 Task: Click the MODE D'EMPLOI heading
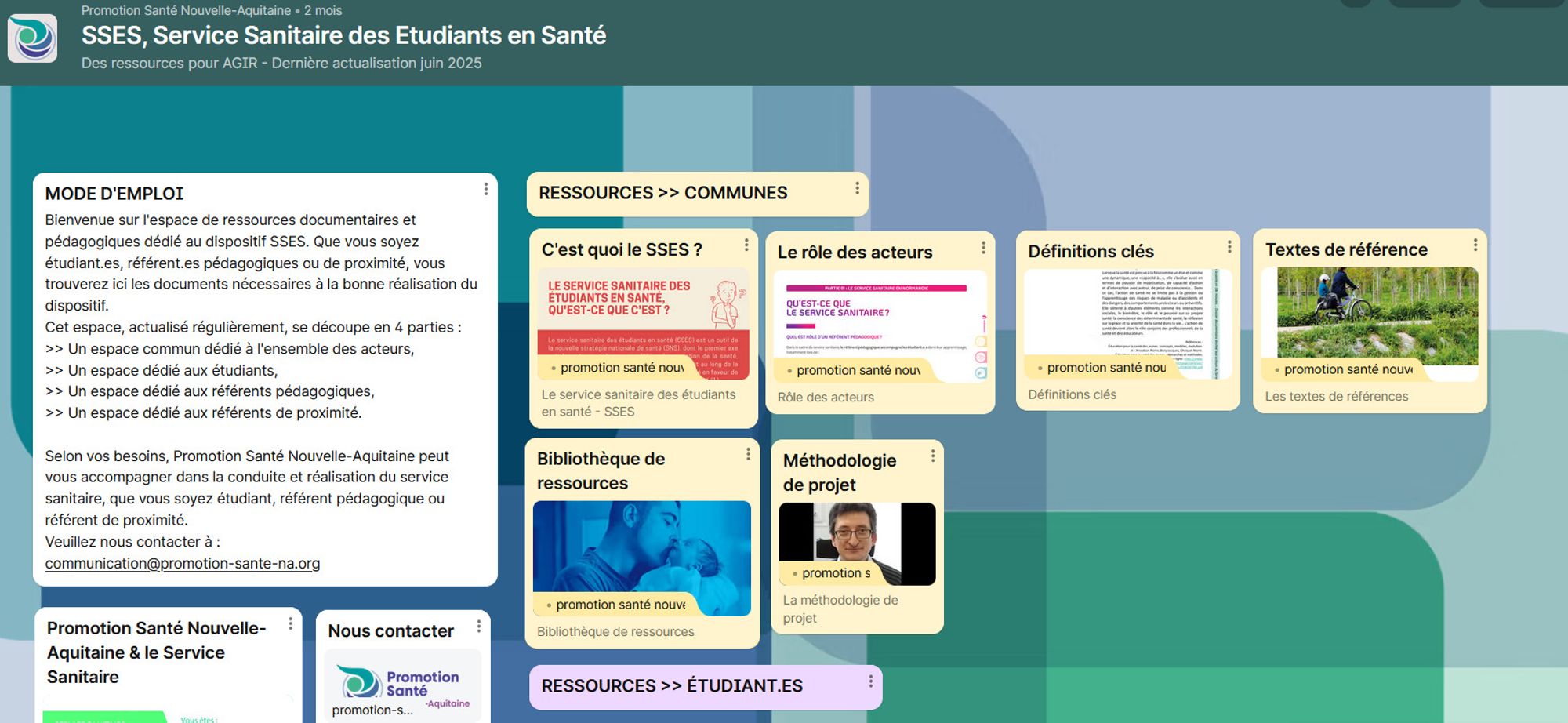point(114,194)
